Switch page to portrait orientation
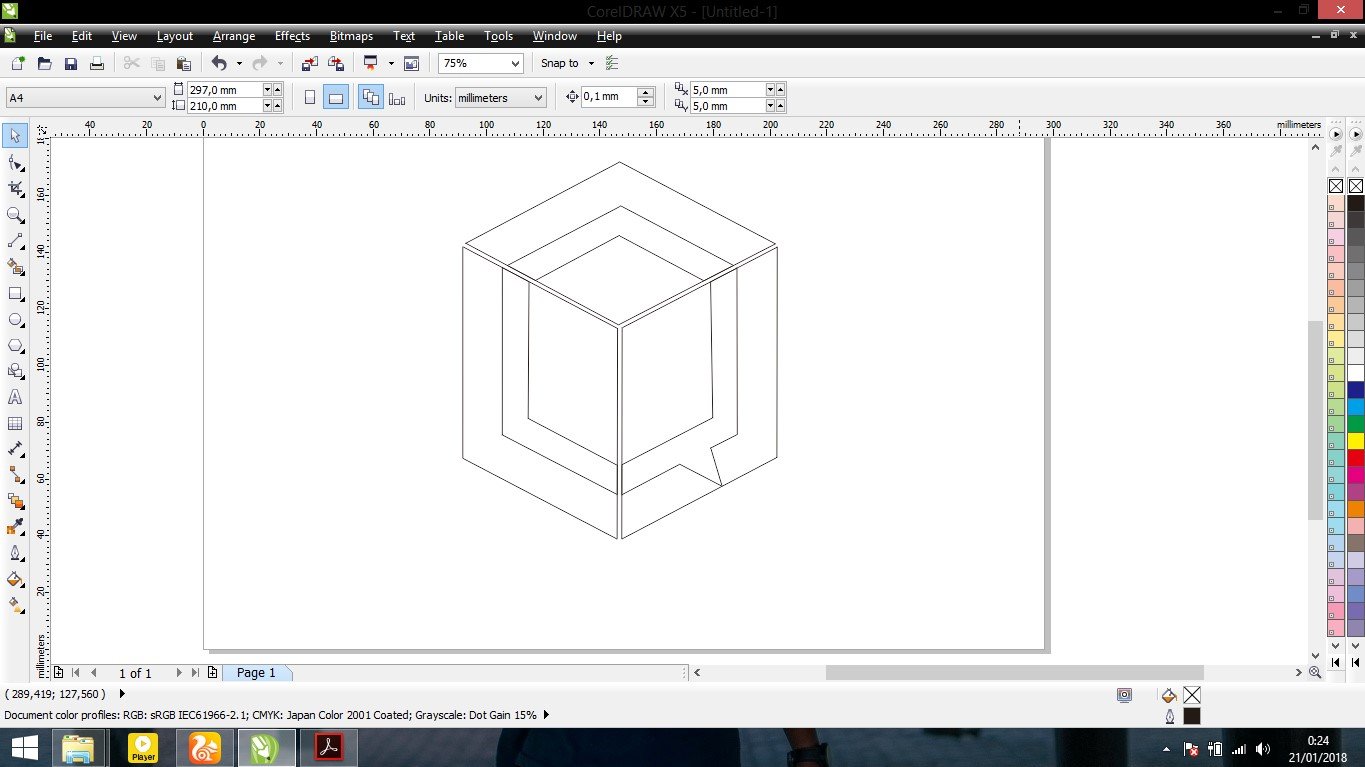This screenshot has height=767, width=1365. (x=310, y=98)
